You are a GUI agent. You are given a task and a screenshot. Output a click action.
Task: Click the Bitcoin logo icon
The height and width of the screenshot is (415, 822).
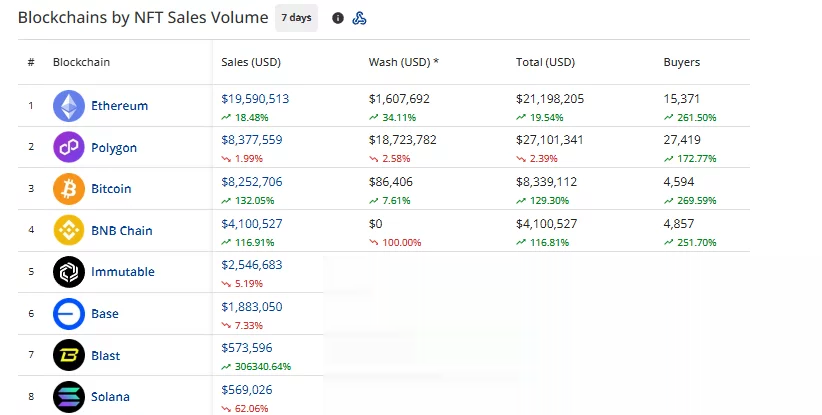pyautogui.click(x=69, y=189)
